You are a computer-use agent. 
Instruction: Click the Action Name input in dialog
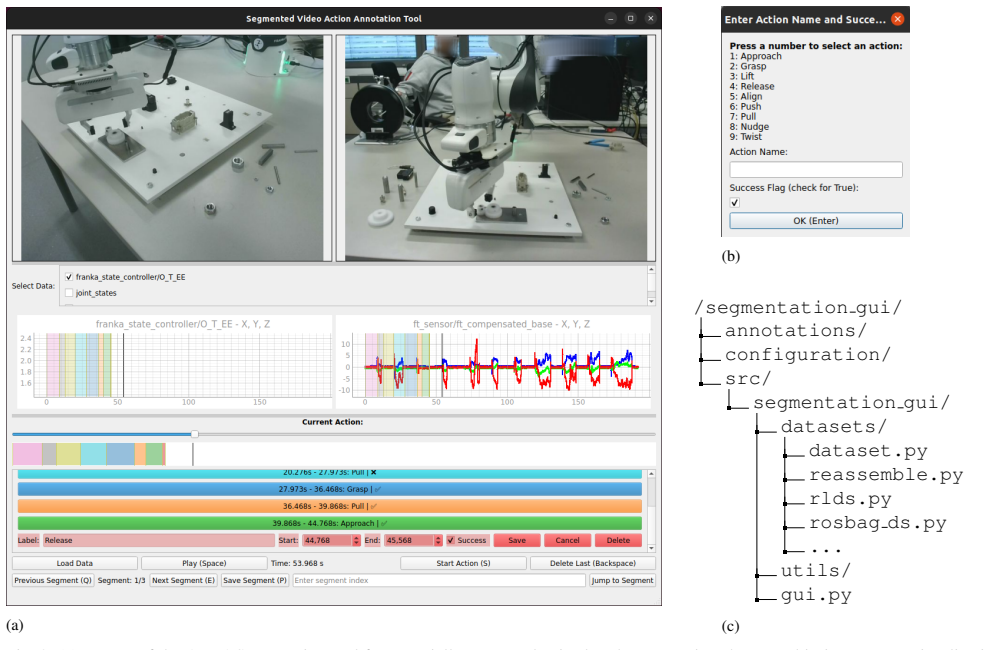click(x=816, y=170)
